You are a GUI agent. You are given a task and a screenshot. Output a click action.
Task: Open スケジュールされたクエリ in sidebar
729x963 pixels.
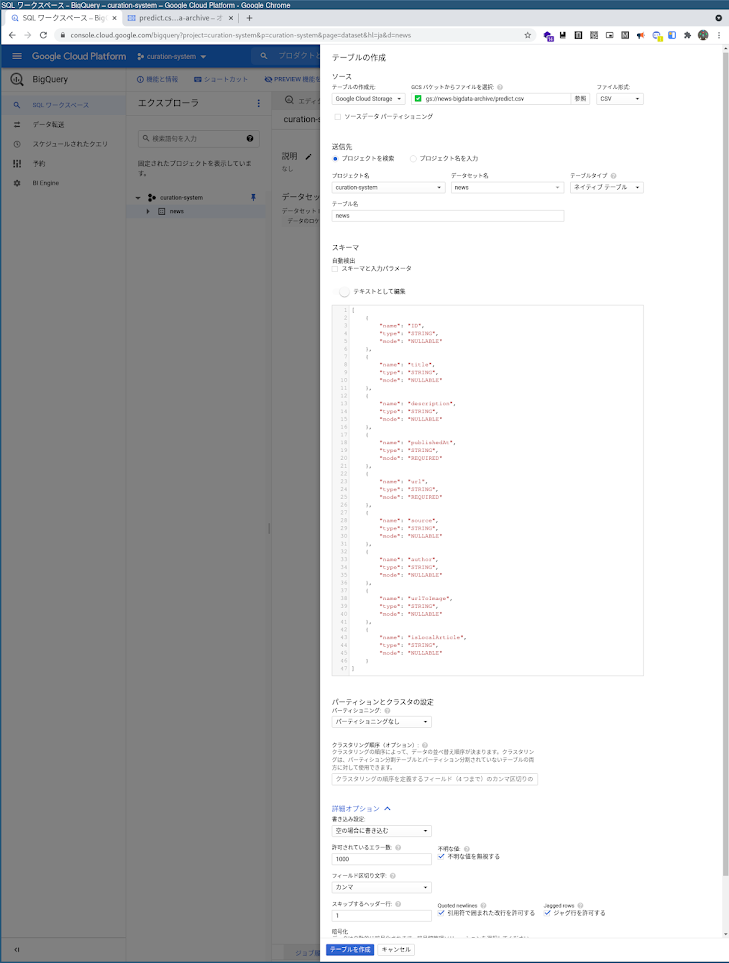pos(62,144)
